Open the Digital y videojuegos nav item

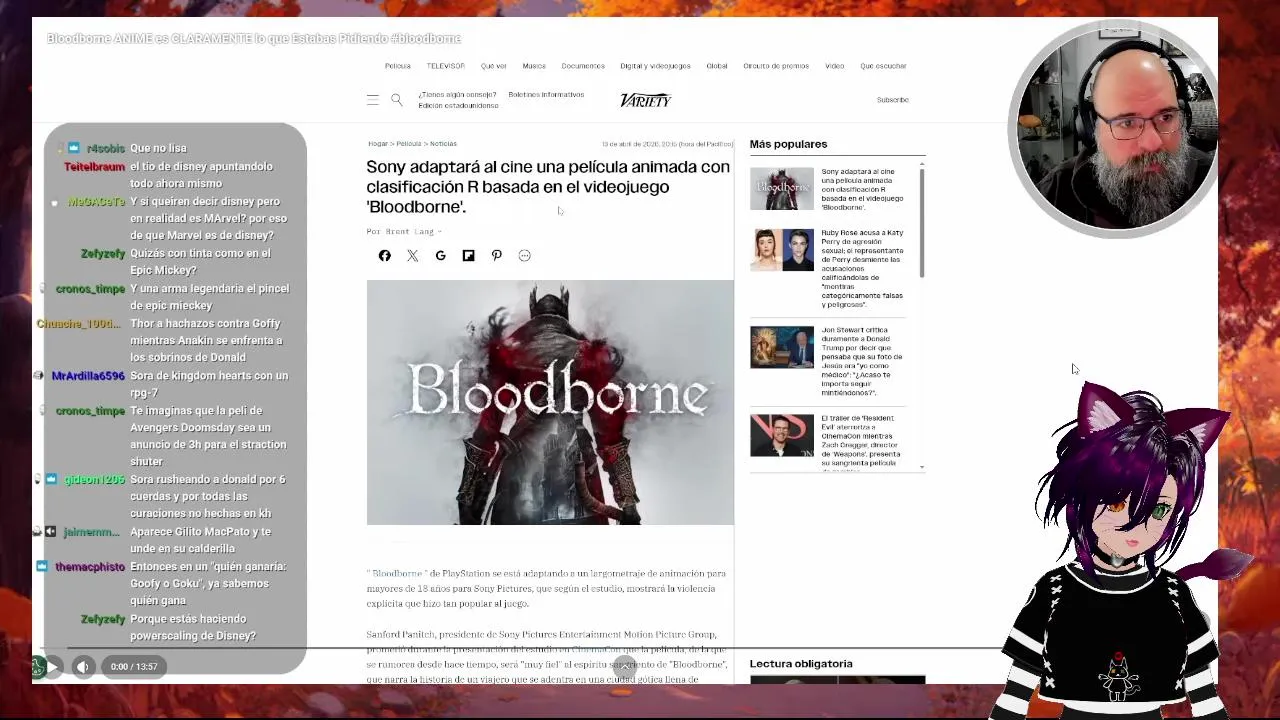click(655, 66)
